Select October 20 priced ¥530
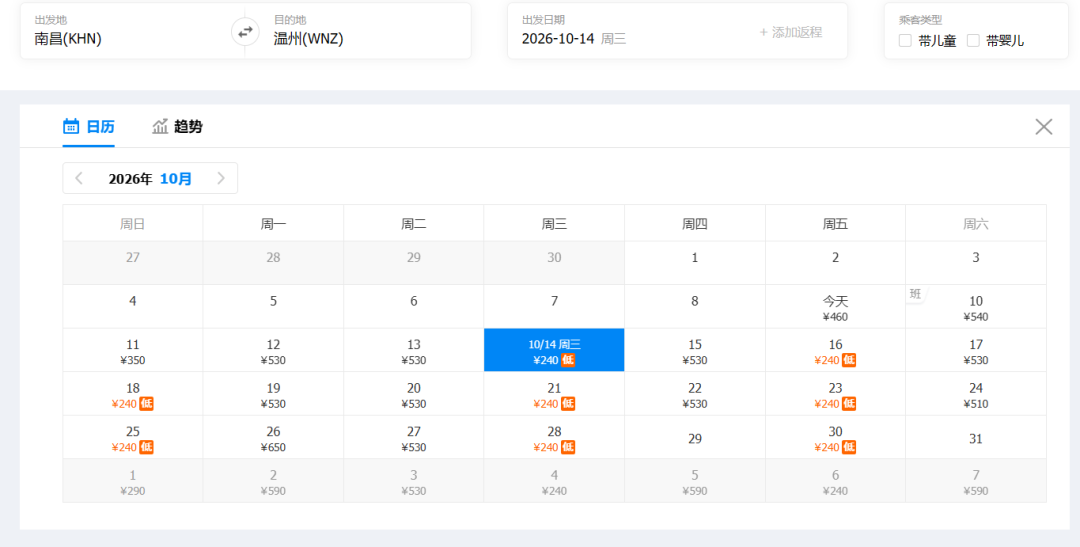Screen dimensions: 1080x547 pyautogui.click(x=414, y=393)
